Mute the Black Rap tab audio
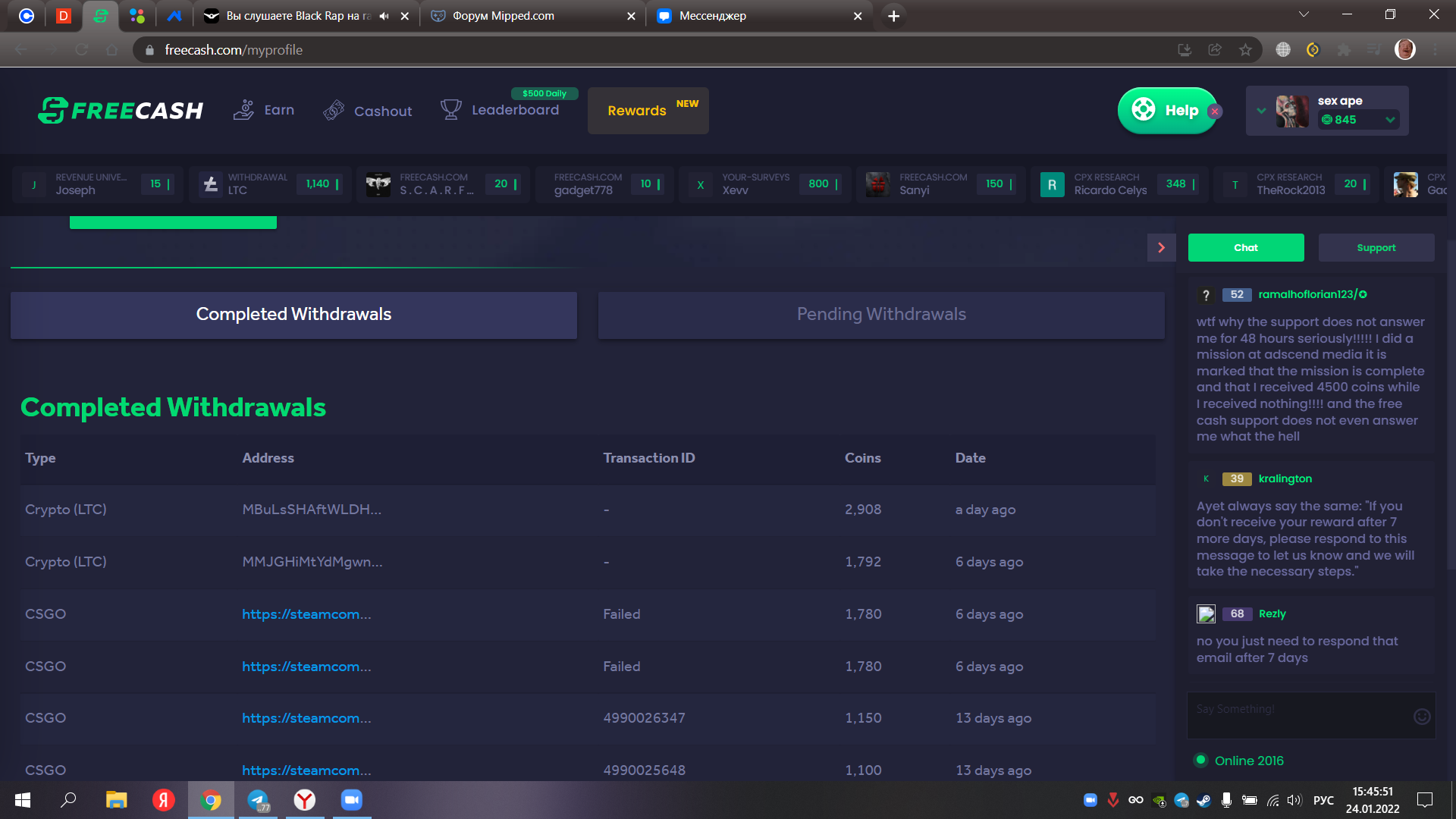 [x=384, y=16]
